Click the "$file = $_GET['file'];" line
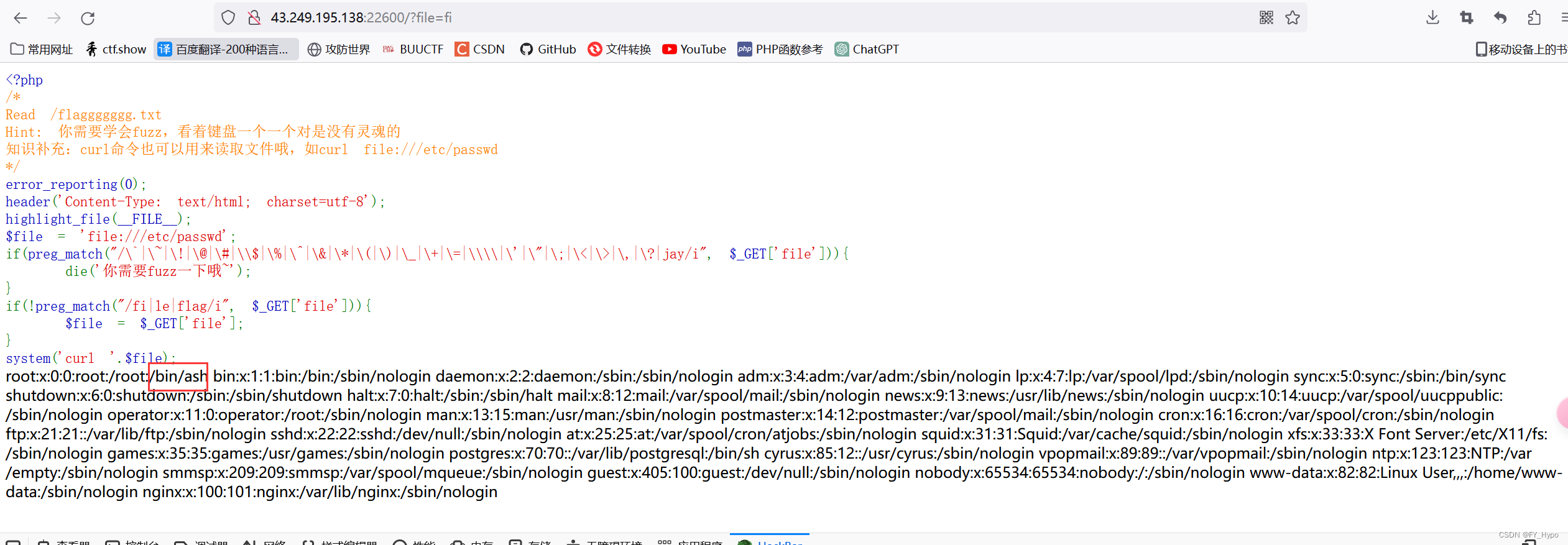 [154, 323]
